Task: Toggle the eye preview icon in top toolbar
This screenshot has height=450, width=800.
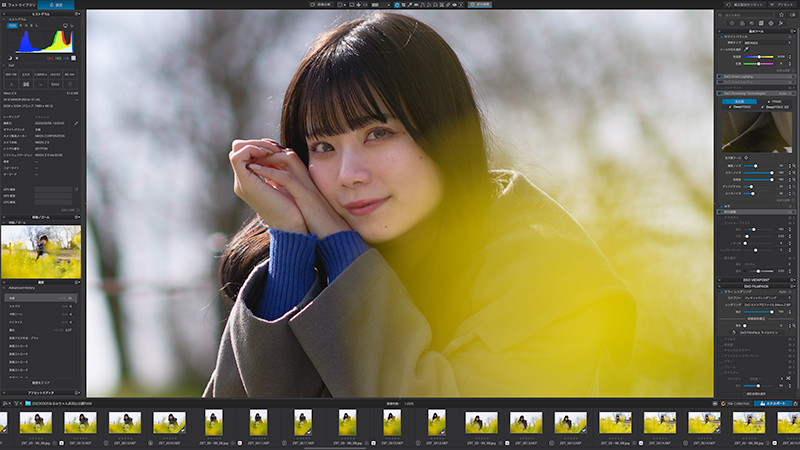Action: coord(455,5)
